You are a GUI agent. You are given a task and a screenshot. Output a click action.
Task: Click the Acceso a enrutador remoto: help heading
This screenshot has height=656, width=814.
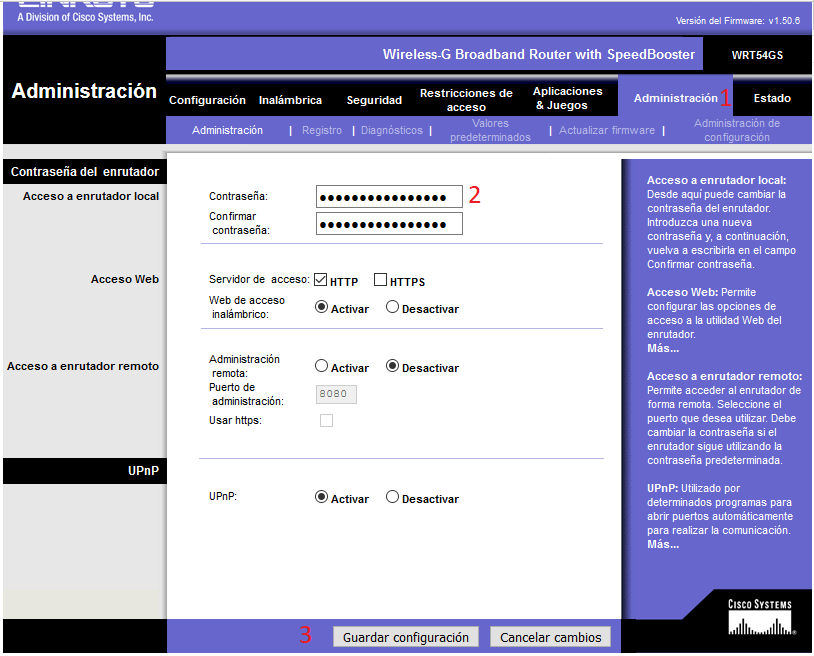pos(724,376)
